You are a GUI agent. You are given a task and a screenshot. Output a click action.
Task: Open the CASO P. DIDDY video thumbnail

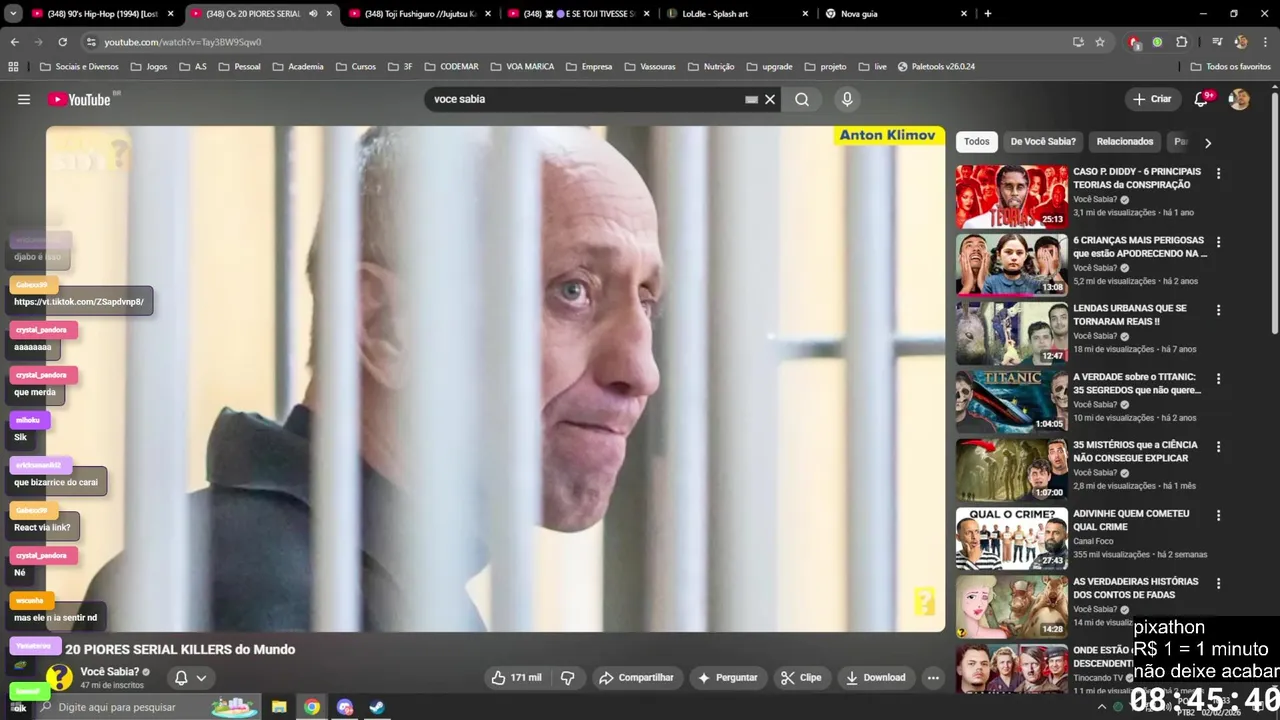pos(1011,196)
